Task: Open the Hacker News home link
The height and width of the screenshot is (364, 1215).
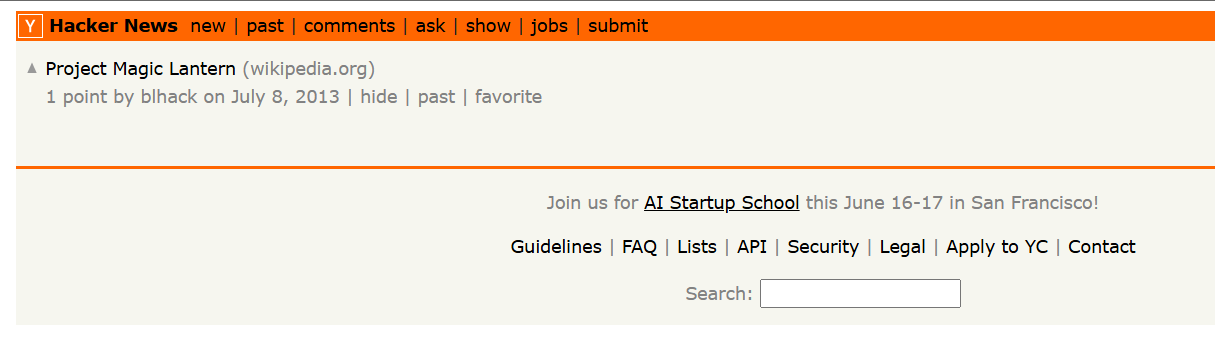Action: 114,26
